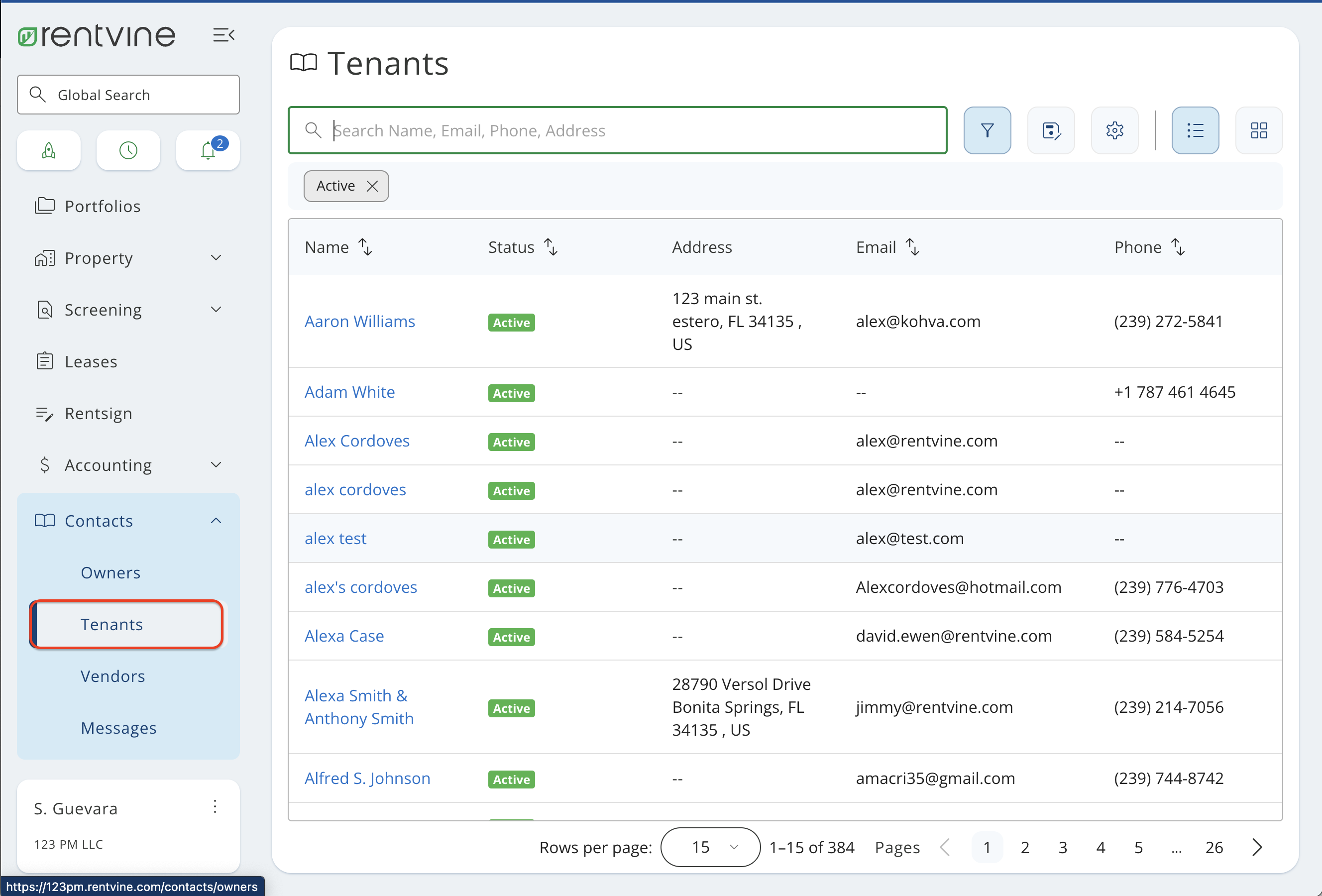Go to page 26 of results
The image size is (1322, 896).
click(1214, 847)
